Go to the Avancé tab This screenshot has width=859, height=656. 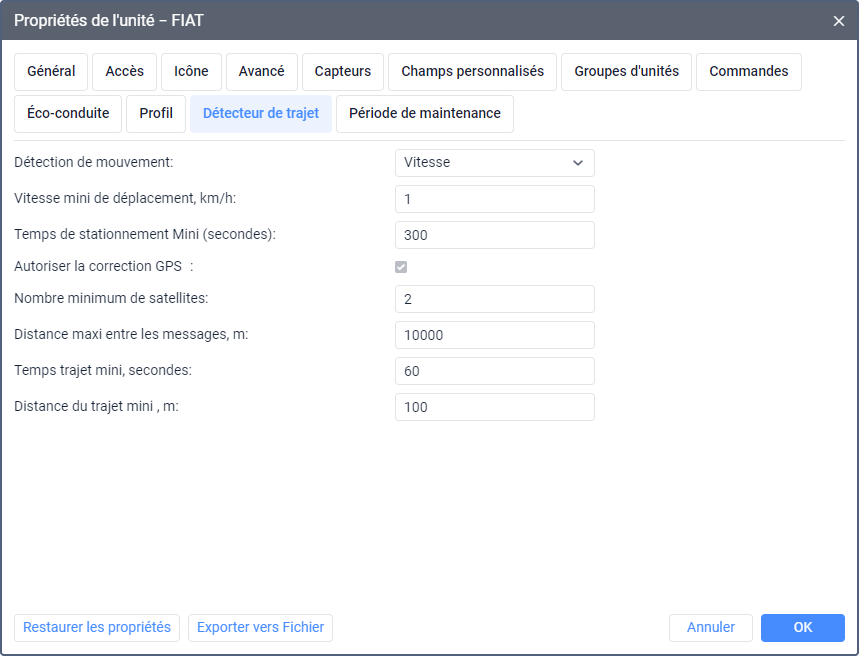(x=261, y=72)
